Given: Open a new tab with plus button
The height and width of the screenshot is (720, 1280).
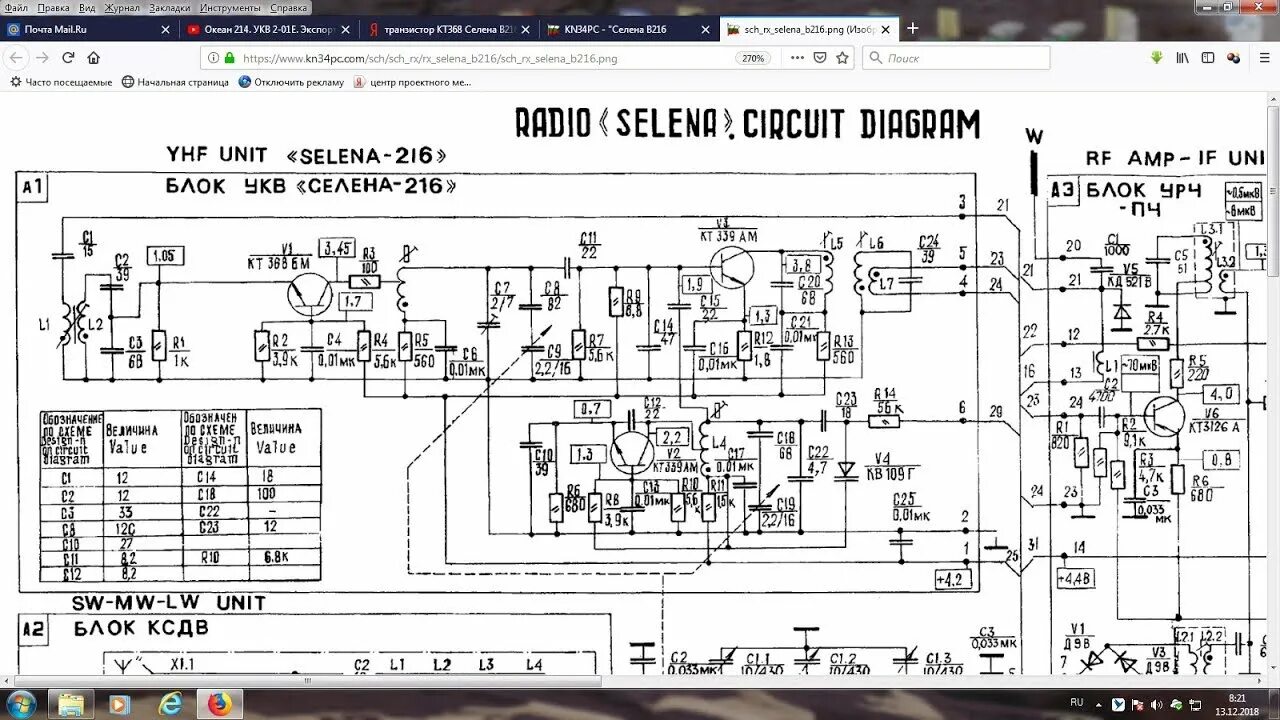Looking at the screenshot, I should pyautogui.click(x=912, y=29).
